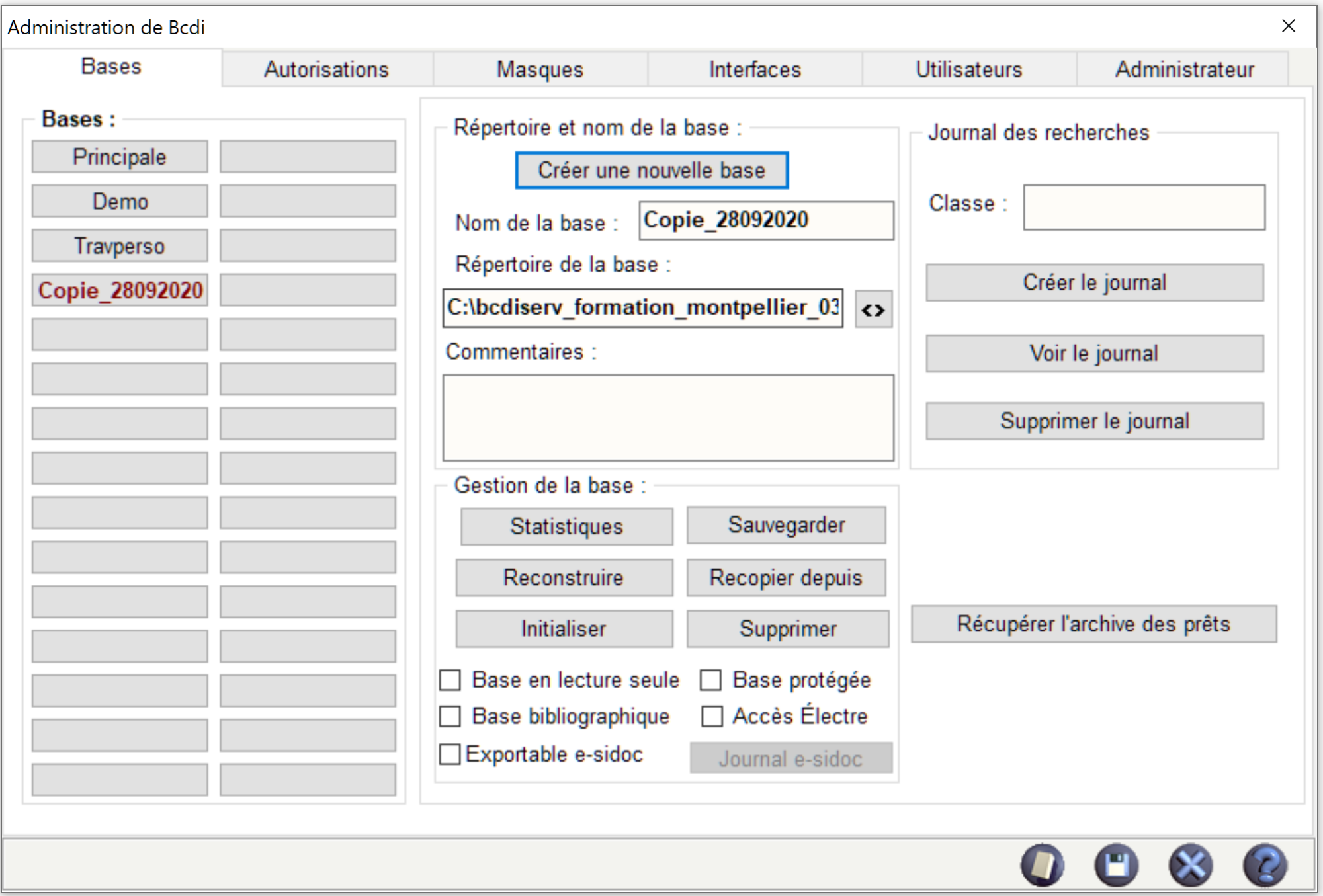This screenshot has width=1323, height=896.
Task: Click the Statistiques button
Action: [x=567, y=526]
